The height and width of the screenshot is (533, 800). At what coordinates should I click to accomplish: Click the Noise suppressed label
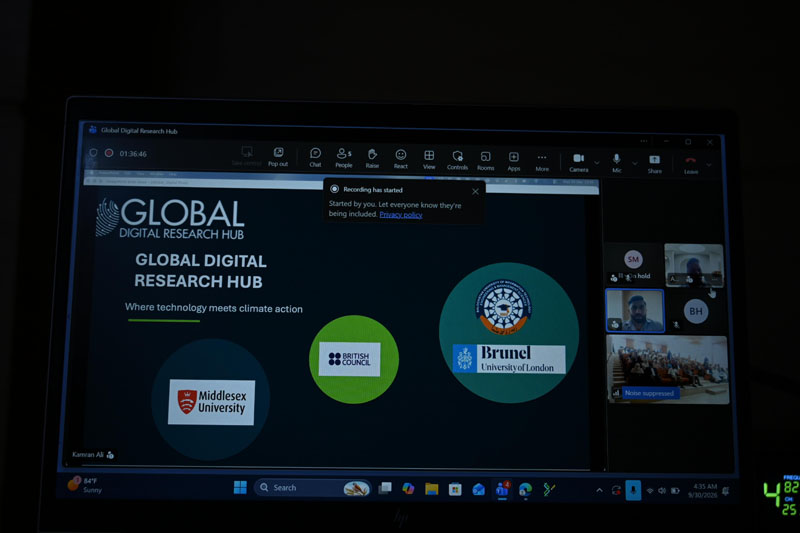(649, 393)
